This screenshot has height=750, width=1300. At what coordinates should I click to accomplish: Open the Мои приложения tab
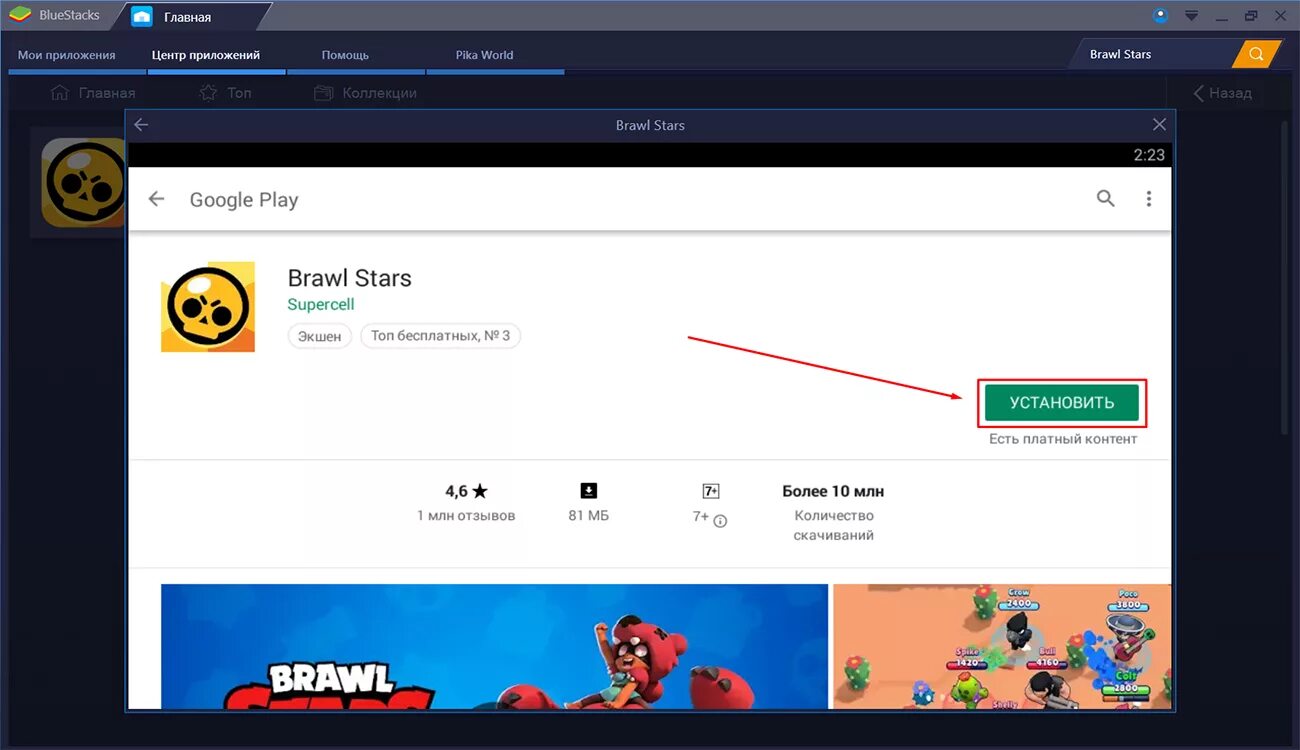[67, 55]
